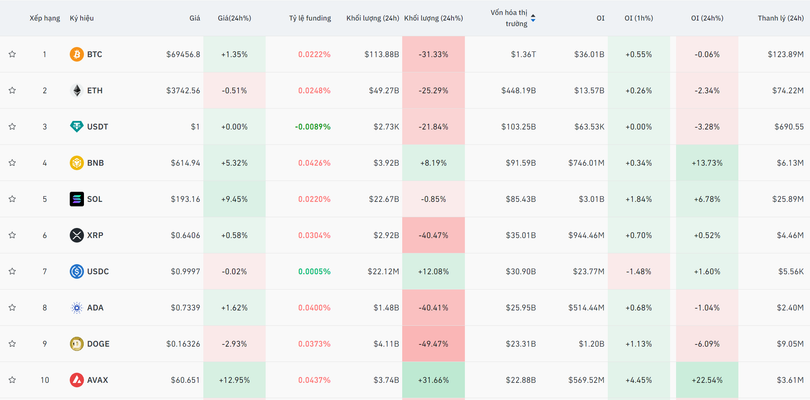The width and height of the screenshot is (810, 400).
Task: Click the Ethereum logo icon
Action: point(76,91)
